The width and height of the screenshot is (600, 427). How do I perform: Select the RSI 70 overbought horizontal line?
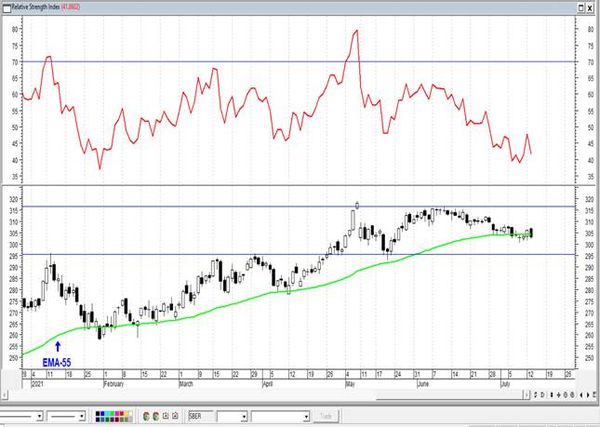pyautogui.click(x=298, y=62)
